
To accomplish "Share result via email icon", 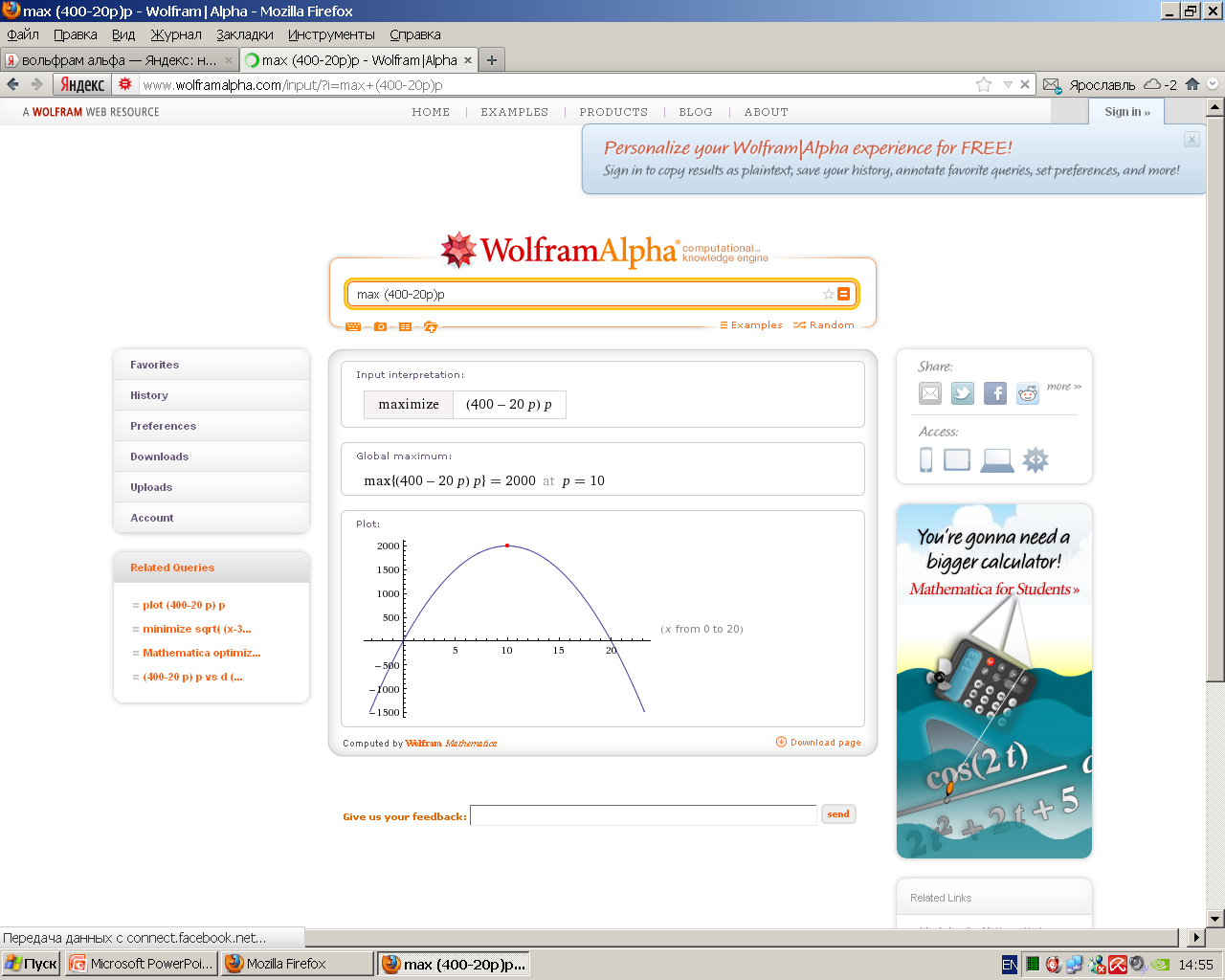I will [930, 393].
